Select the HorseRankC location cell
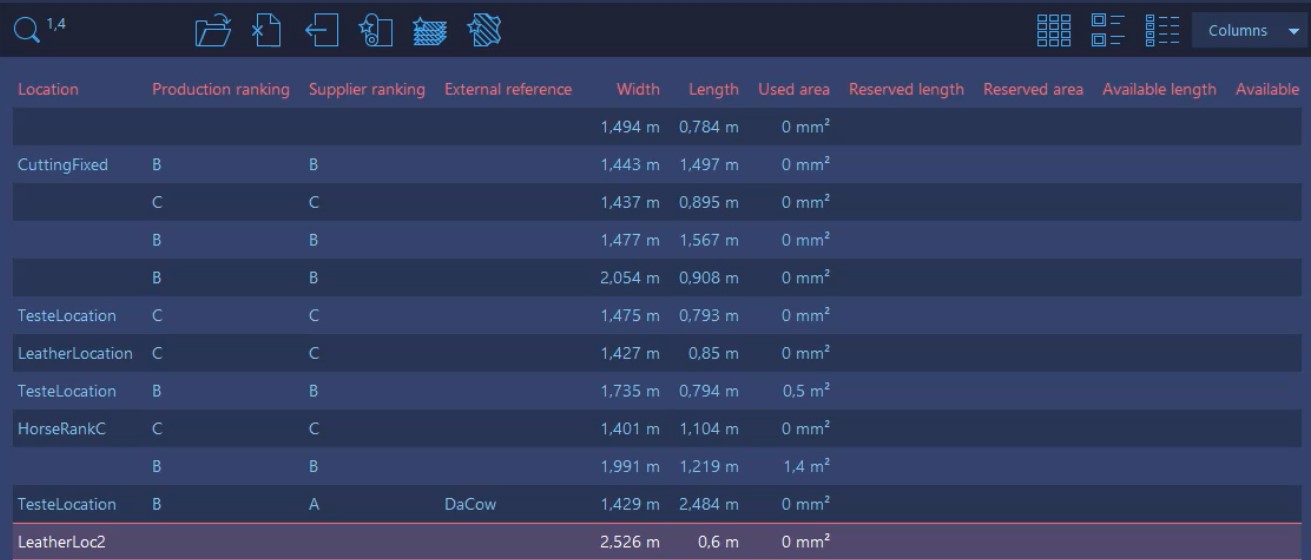This screenshot has width=1311, height=560. point(62,429)
